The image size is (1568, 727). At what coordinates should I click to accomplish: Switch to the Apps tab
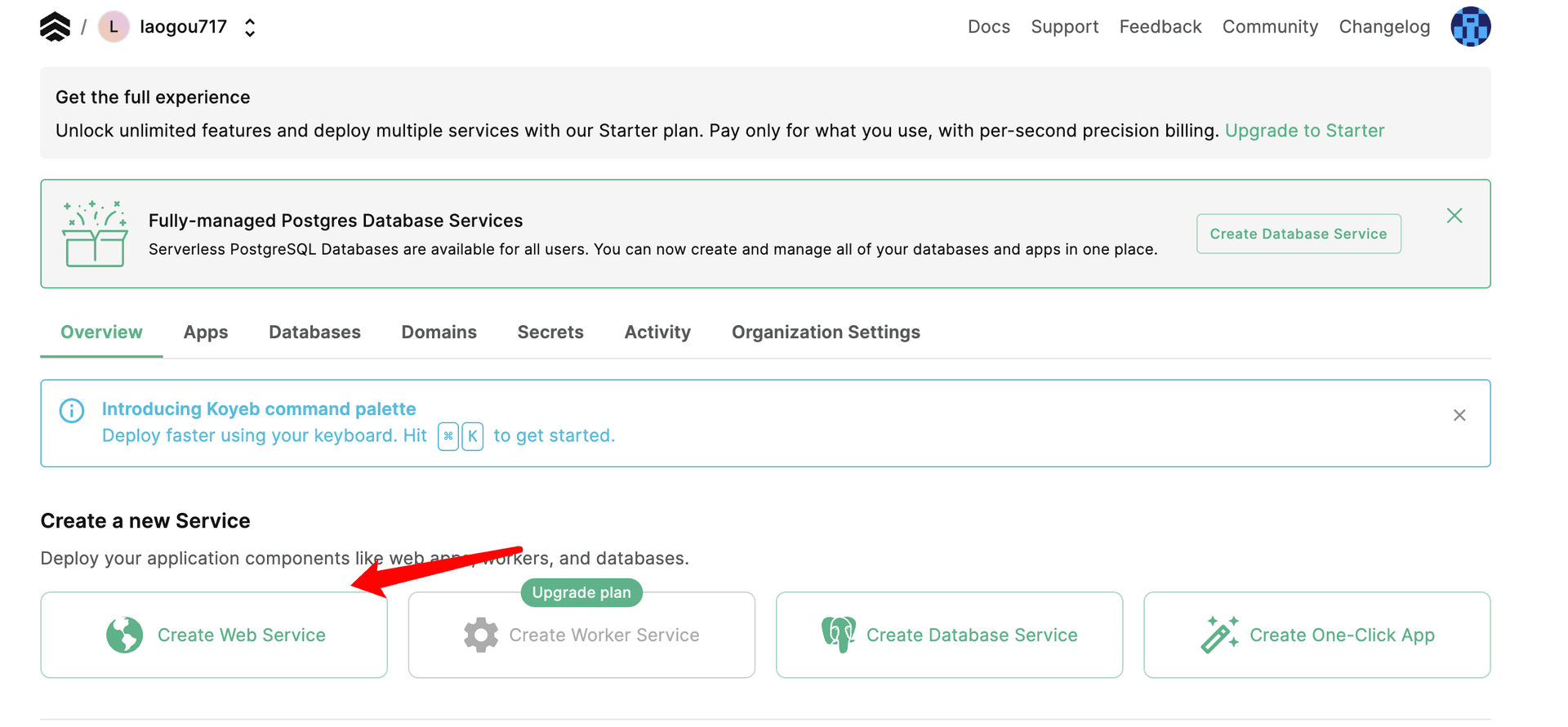pos(206,332)
